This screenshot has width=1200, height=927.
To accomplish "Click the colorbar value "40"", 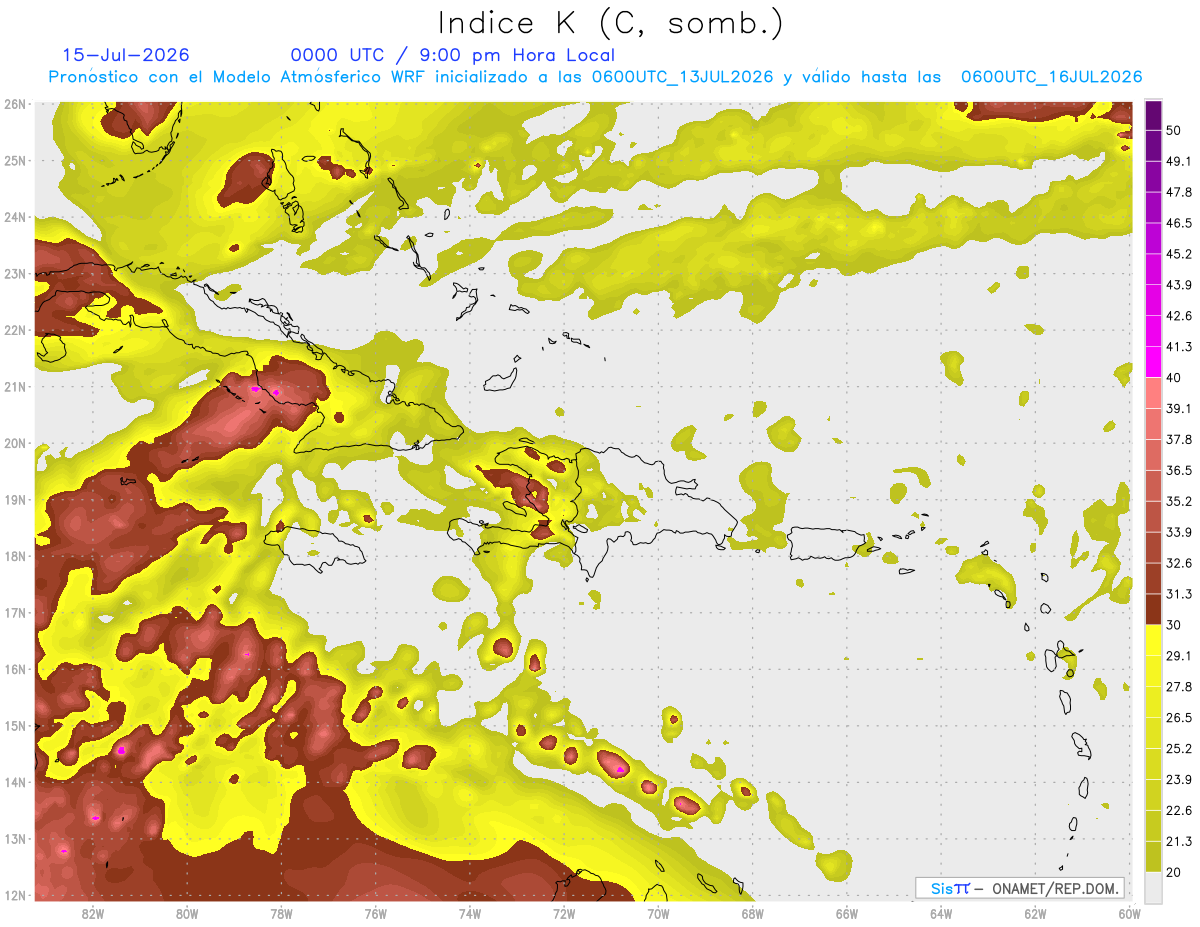I will click(1174, 378).
